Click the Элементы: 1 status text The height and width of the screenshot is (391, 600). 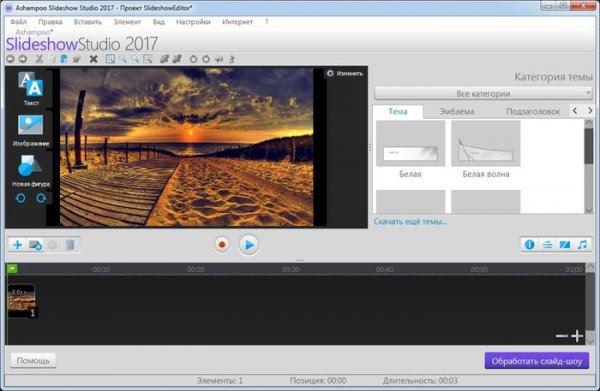click(x=220, y=381)
